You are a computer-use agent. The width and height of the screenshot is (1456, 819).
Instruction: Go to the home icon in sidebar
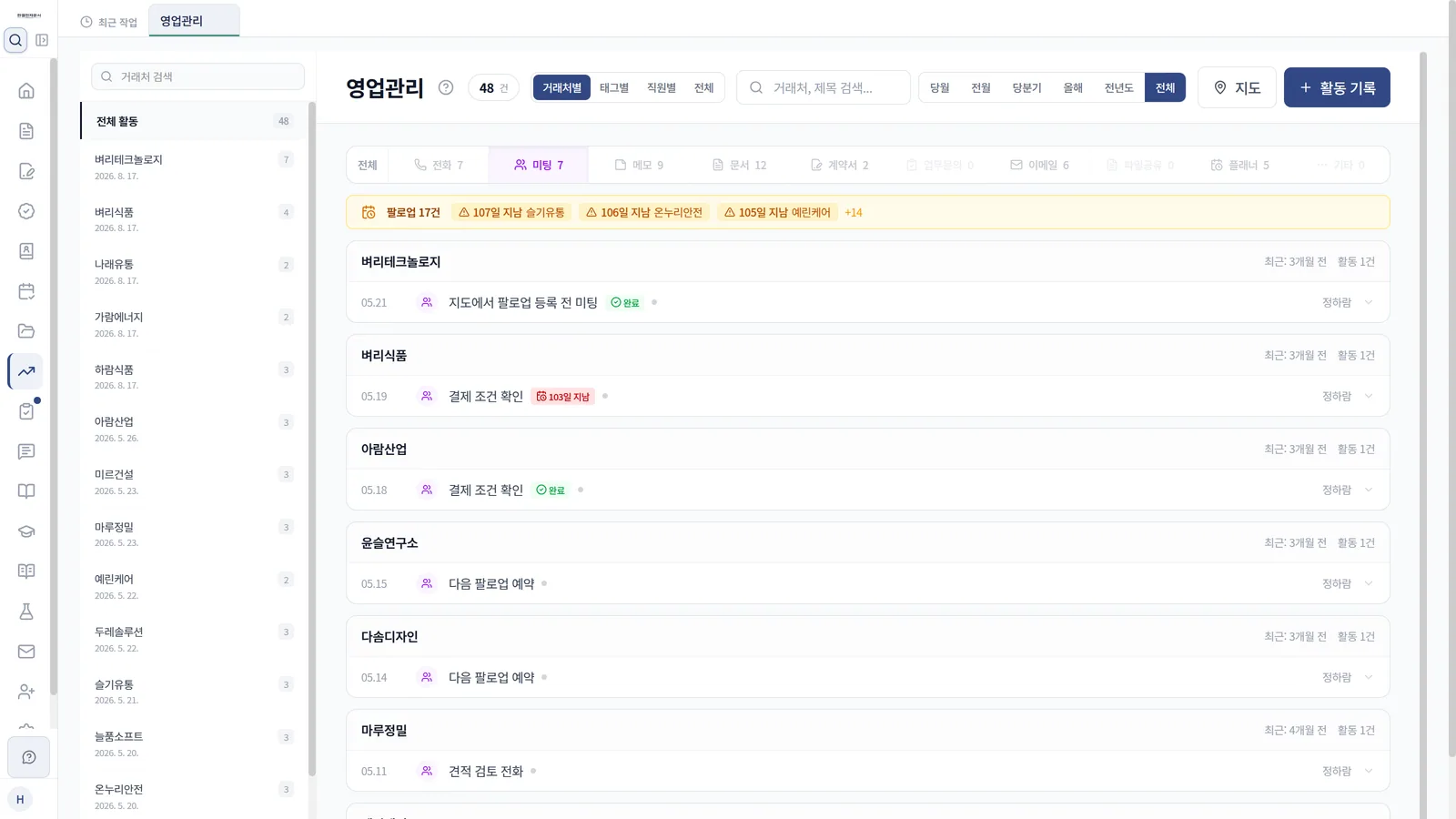pos(26,91)
